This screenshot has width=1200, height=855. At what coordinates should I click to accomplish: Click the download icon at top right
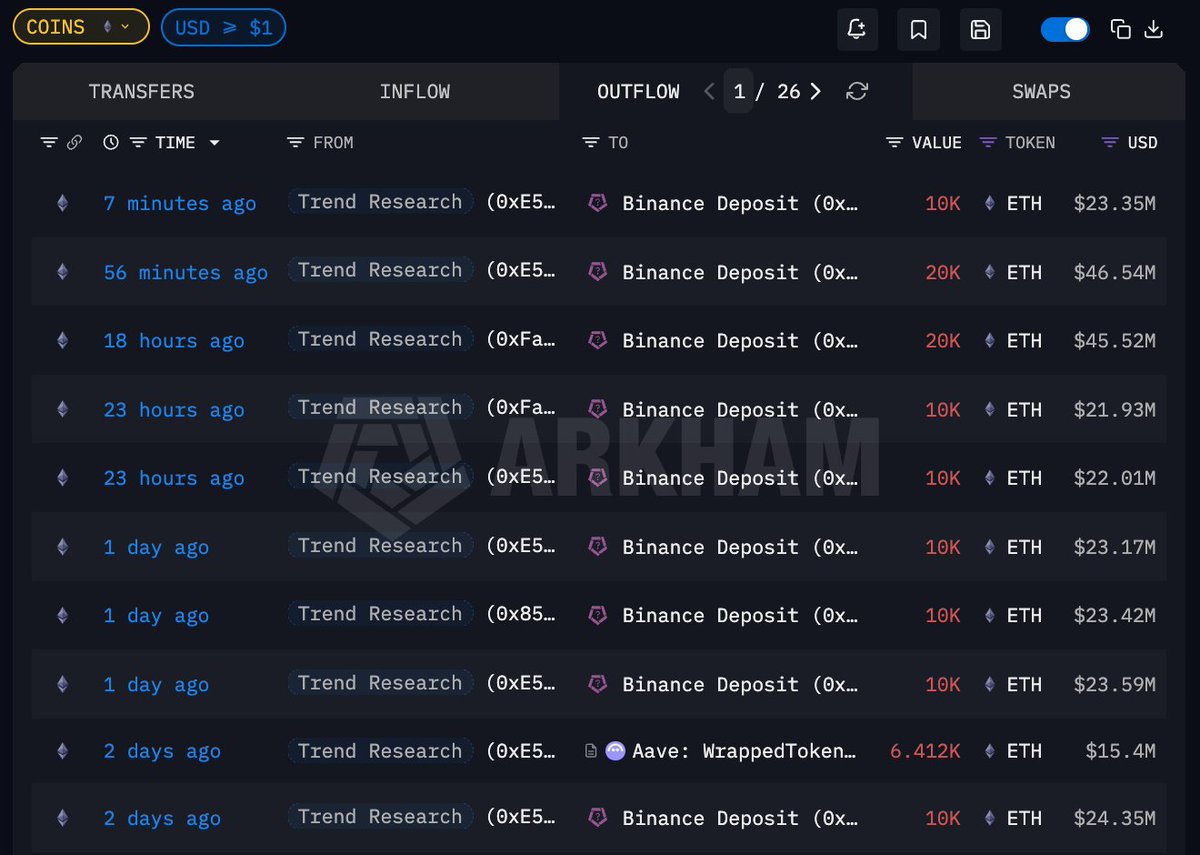pyautogui.click(x=1153, y=29)
